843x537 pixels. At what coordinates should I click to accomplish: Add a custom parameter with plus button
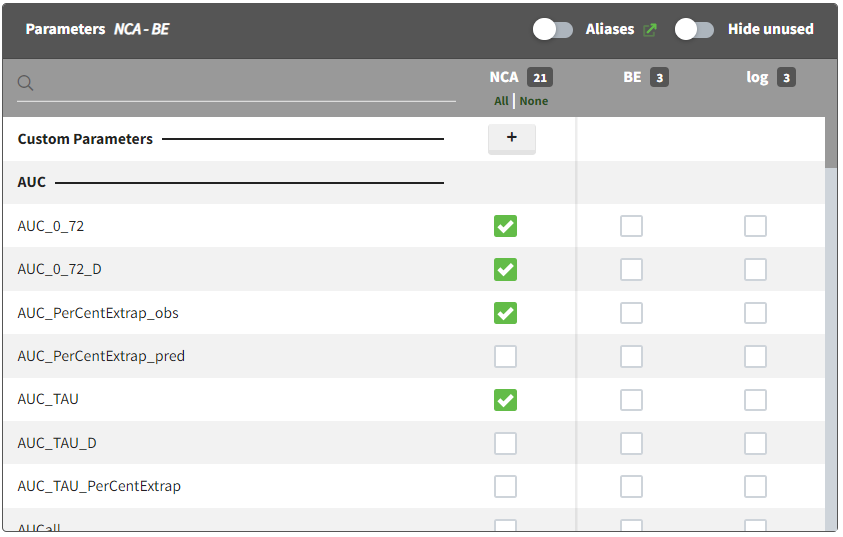[511, 138]
